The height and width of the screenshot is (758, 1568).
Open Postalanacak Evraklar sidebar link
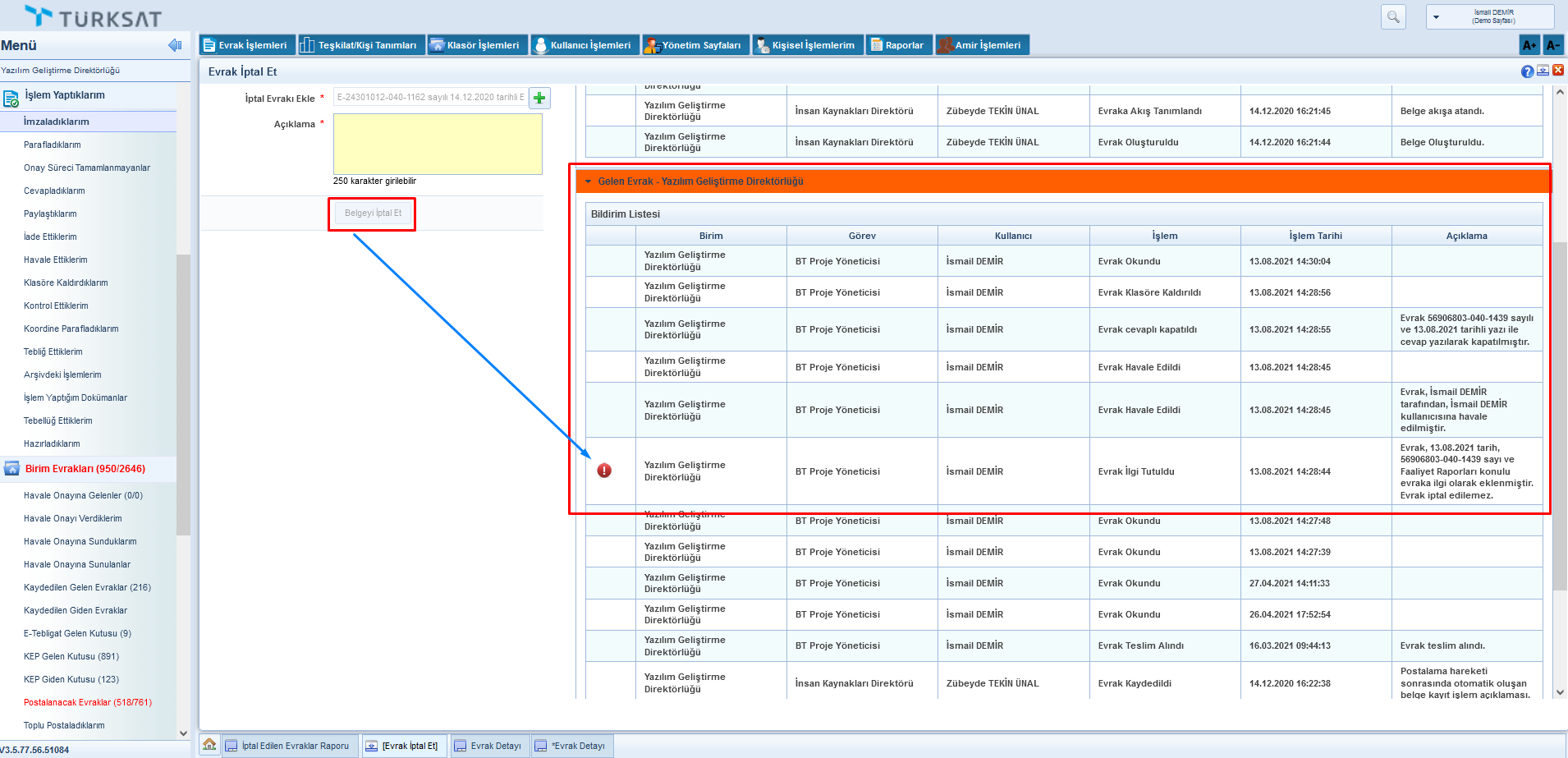coord(87,702)
